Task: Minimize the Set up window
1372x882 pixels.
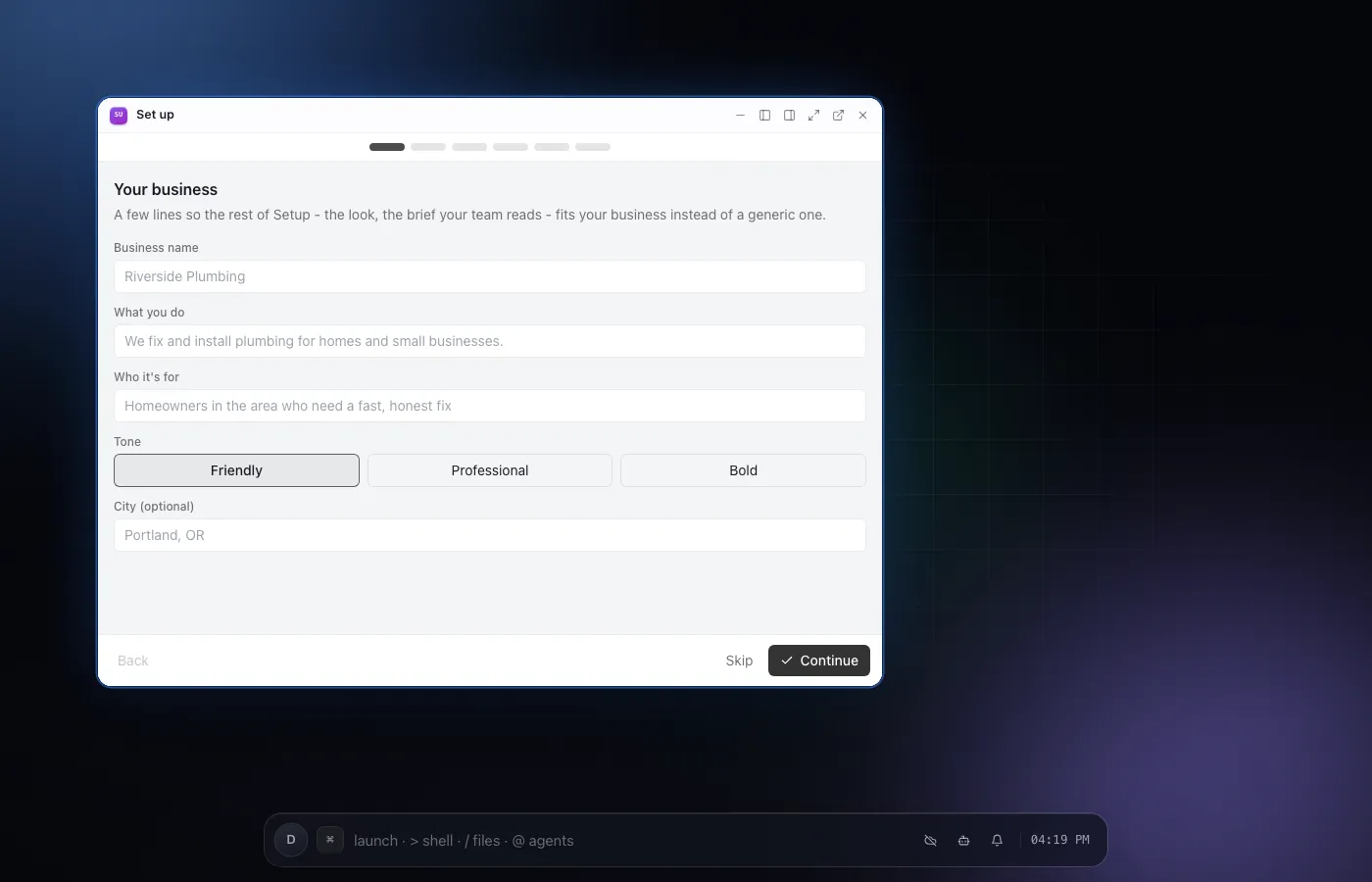Action: pyautogui.click(x=740, y=115)
